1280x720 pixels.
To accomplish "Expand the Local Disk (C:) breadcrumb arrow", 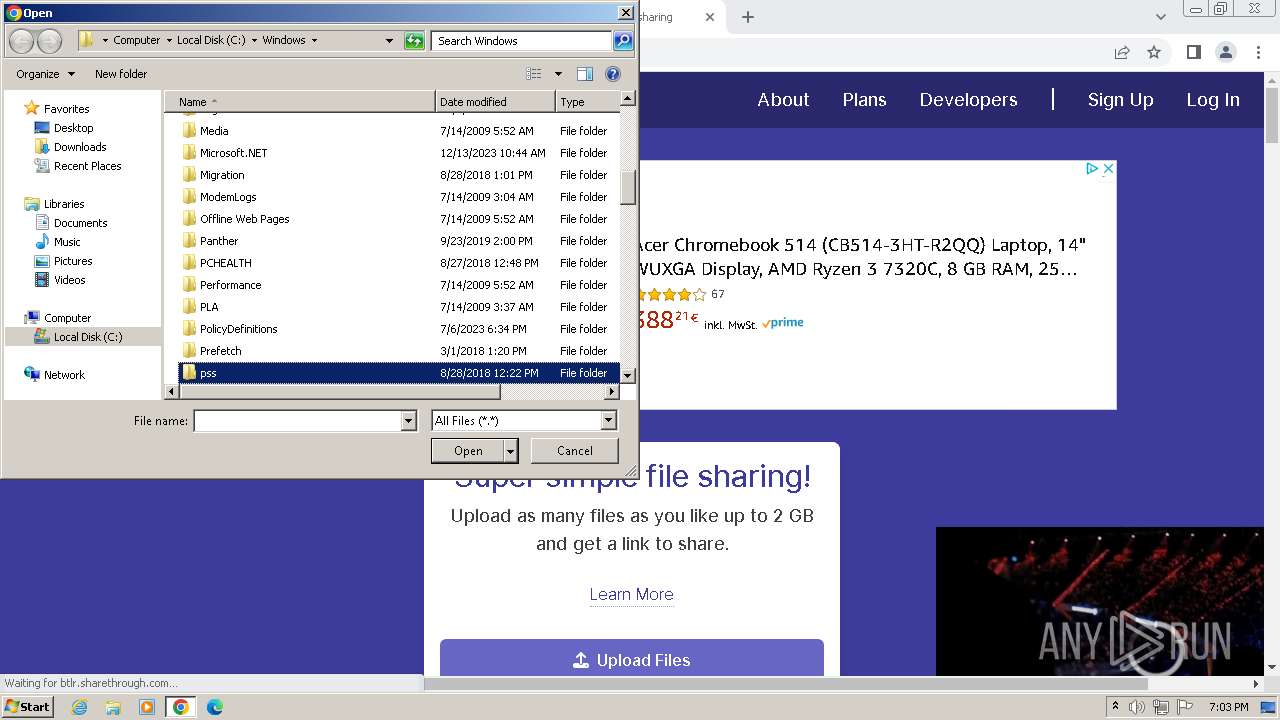I will pyautogui.click(x=254, y=41).
